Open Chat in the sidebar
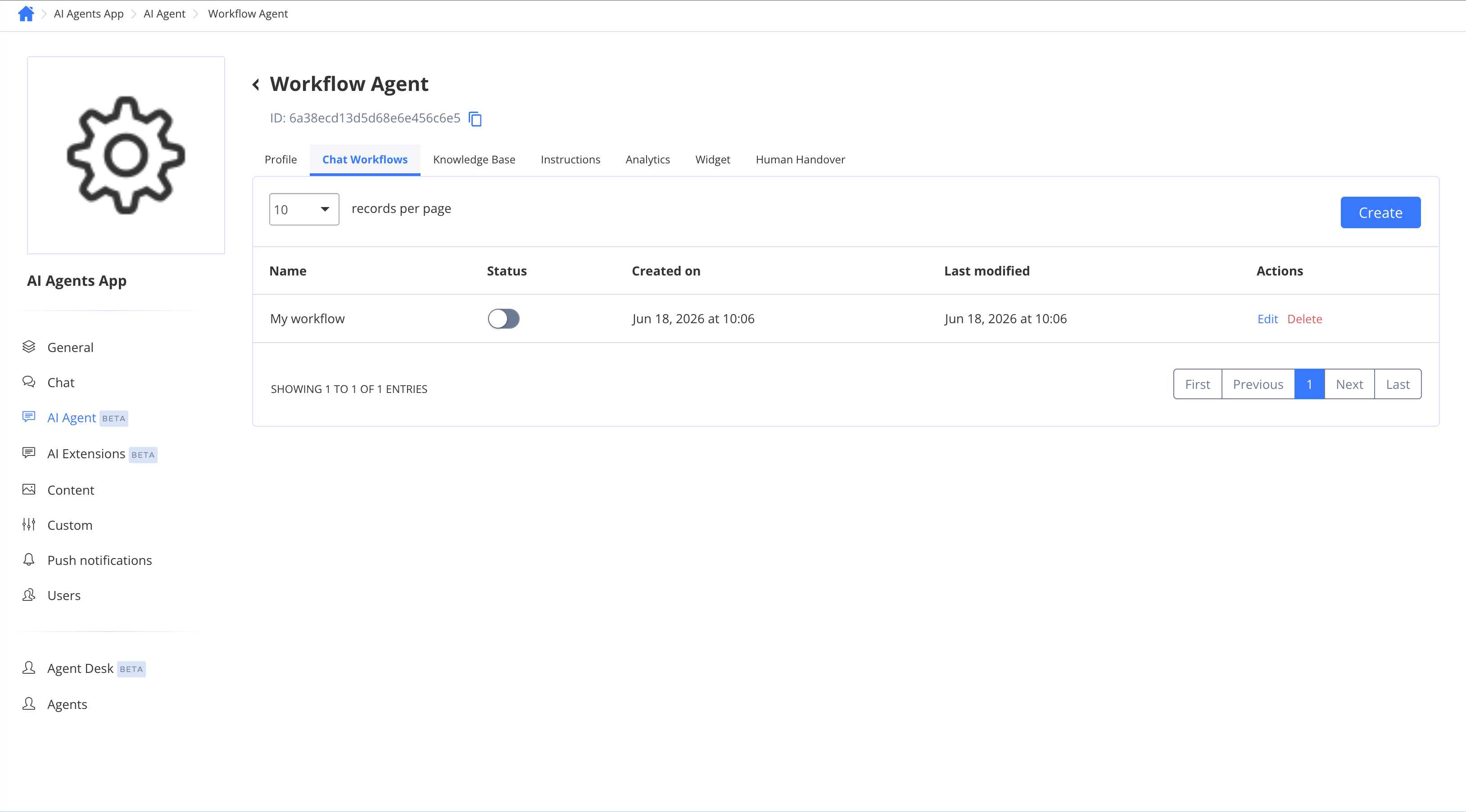1466x812 pixels. coord(61,383)
